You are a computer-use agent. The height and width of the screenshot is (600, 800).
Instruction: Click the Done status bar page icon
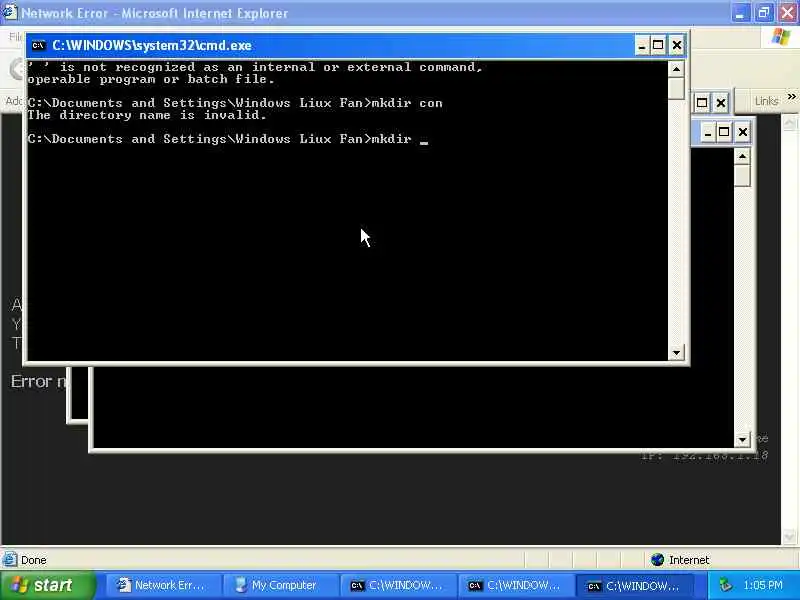click(9, 560)
